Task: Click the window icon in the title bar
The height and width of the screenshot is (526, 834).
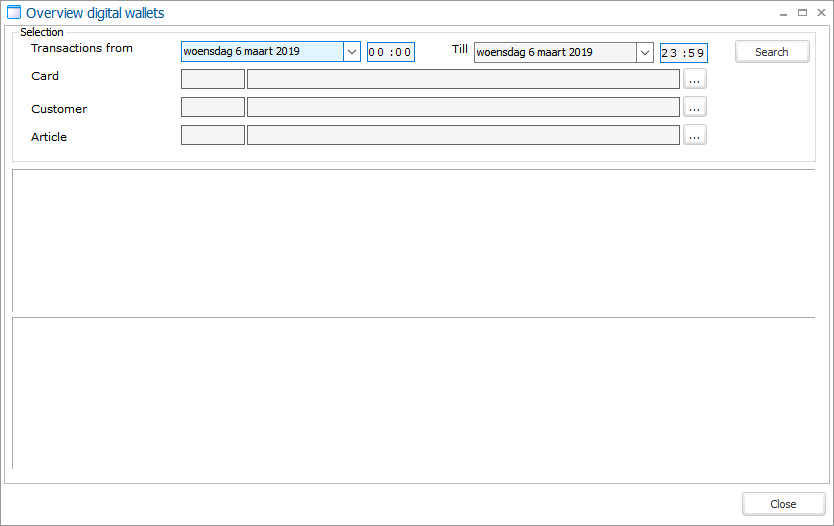Action: click(x=14, y=13)
